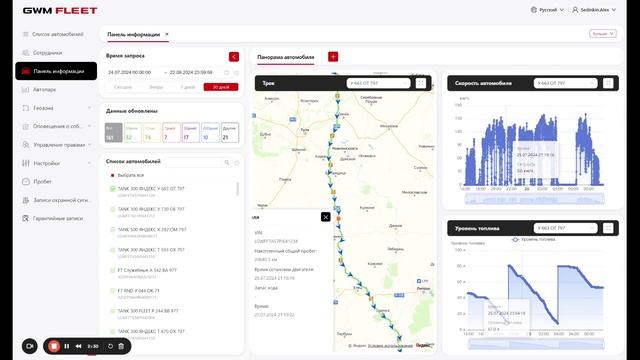The height and width of the screenshot is (360, 640).
Task: Click the Управление правами sidebar icon
Action: tap(26, 144)
